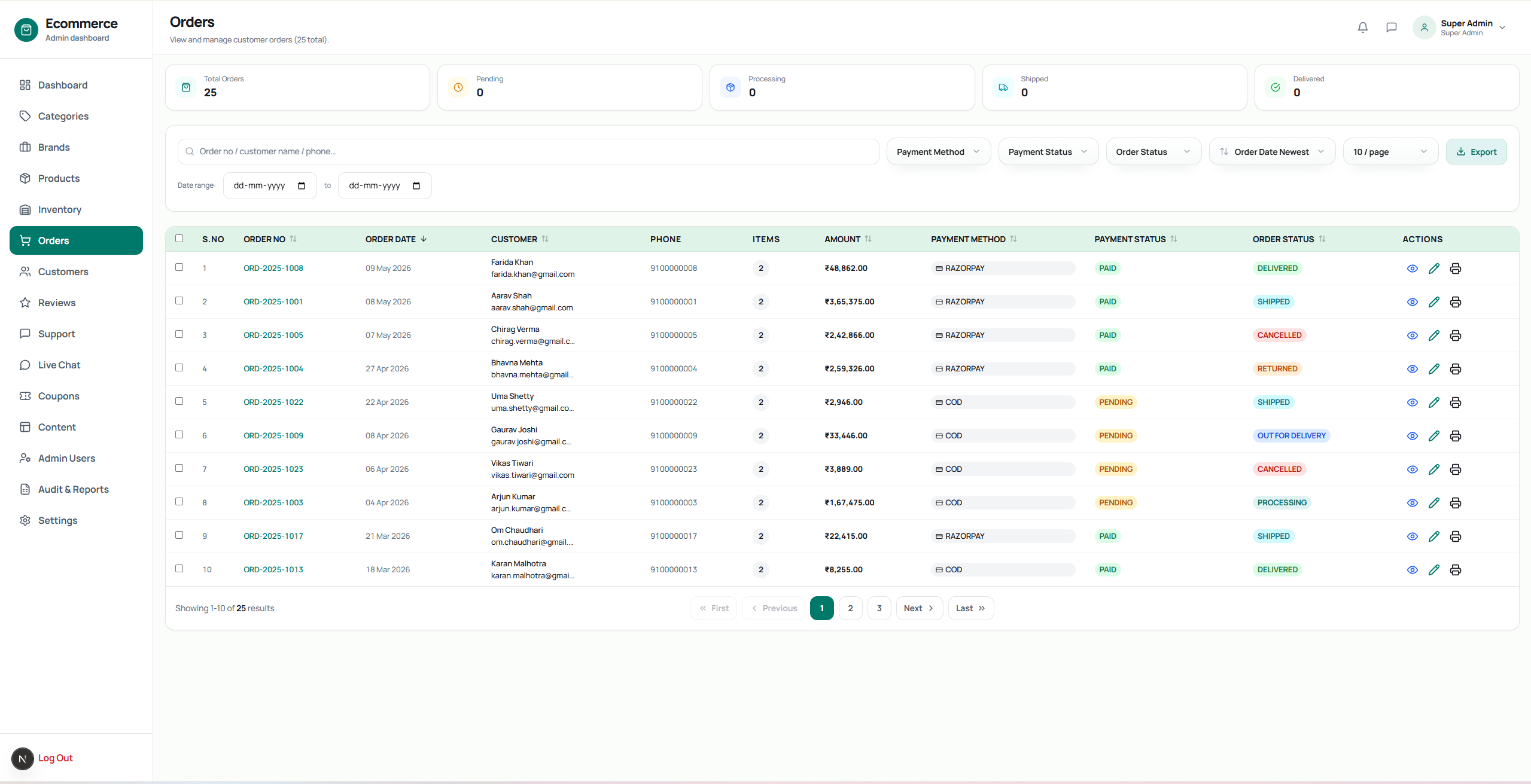Check the row for ORD-2025-1005

[179, 334]
